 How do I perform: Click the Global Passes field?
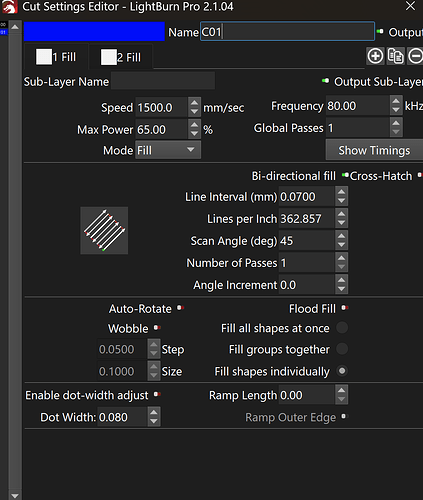pos(357,128)
